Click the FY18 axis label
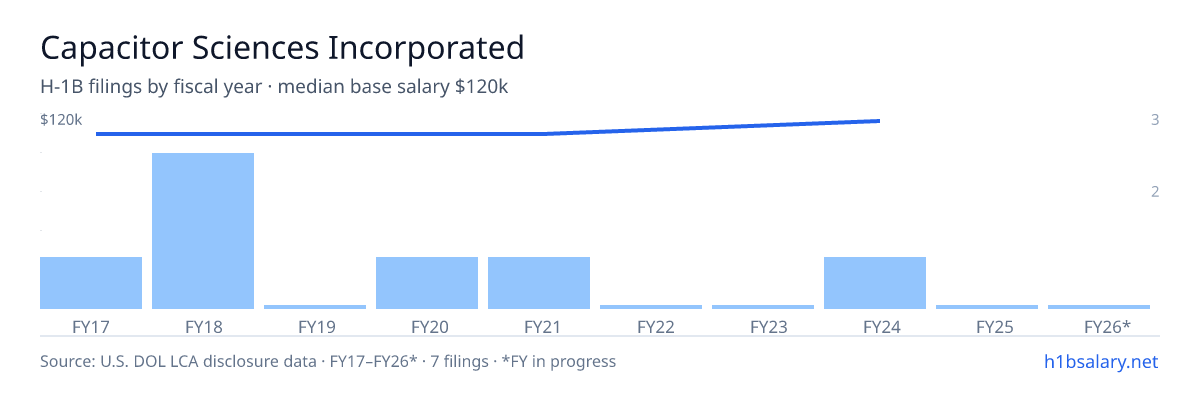The width and height of the screenshot is (1200, 400). [203, 326]
